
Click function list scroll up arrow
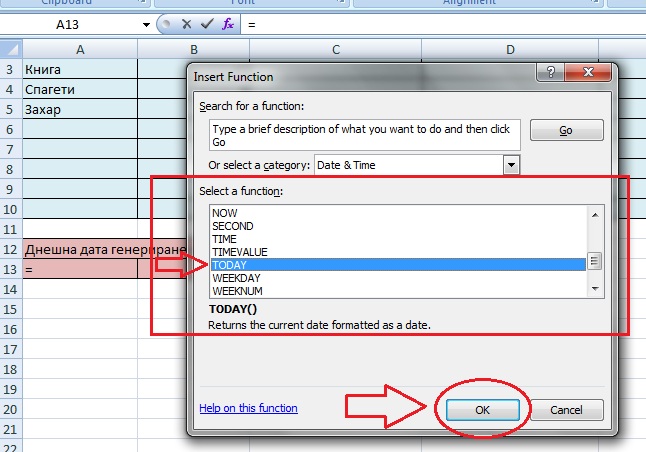click(595, 215)
